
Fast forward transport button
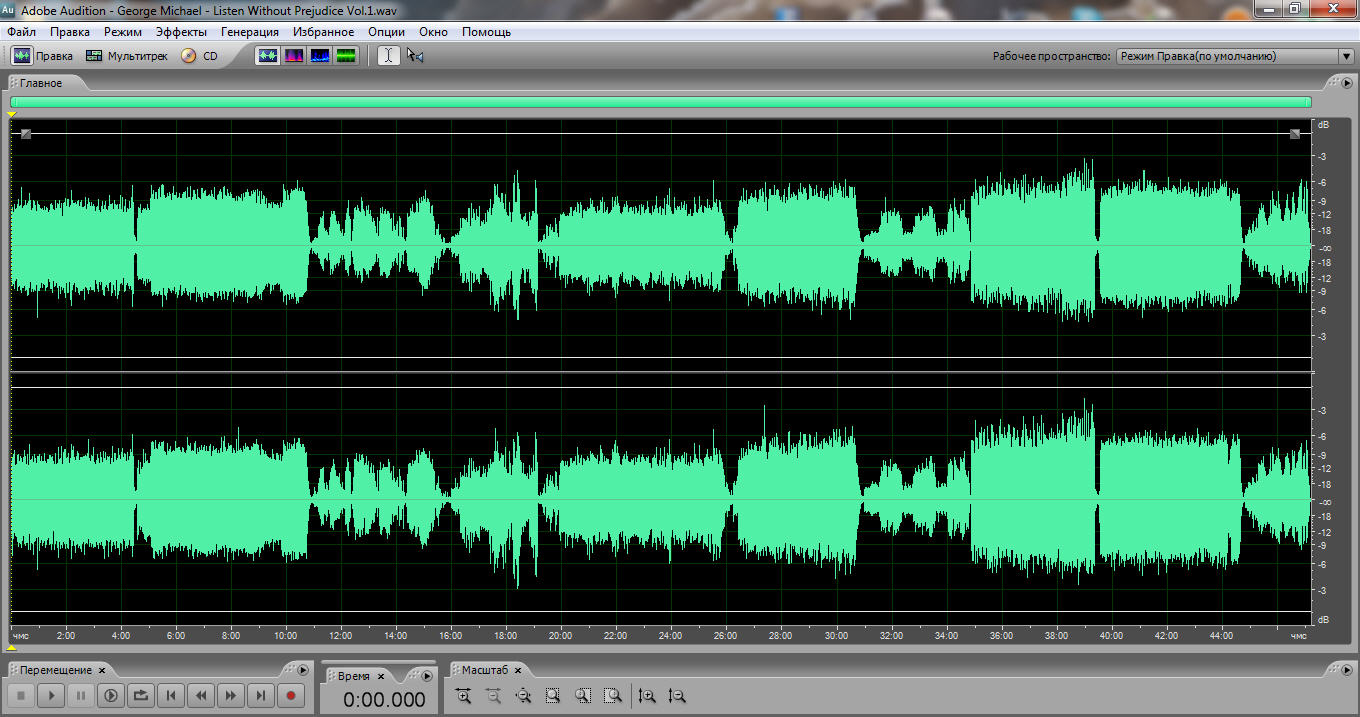point(231,695)
